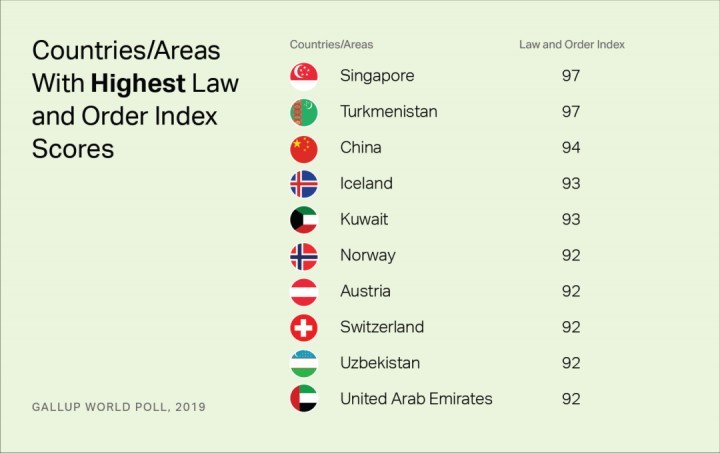Click Singapore's score of 97

coord(571,76)
